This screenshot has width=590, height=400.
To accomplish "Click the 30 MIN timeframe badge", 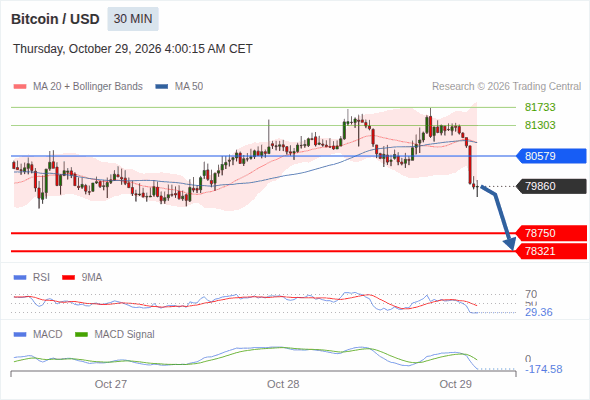I will [133, 19].
